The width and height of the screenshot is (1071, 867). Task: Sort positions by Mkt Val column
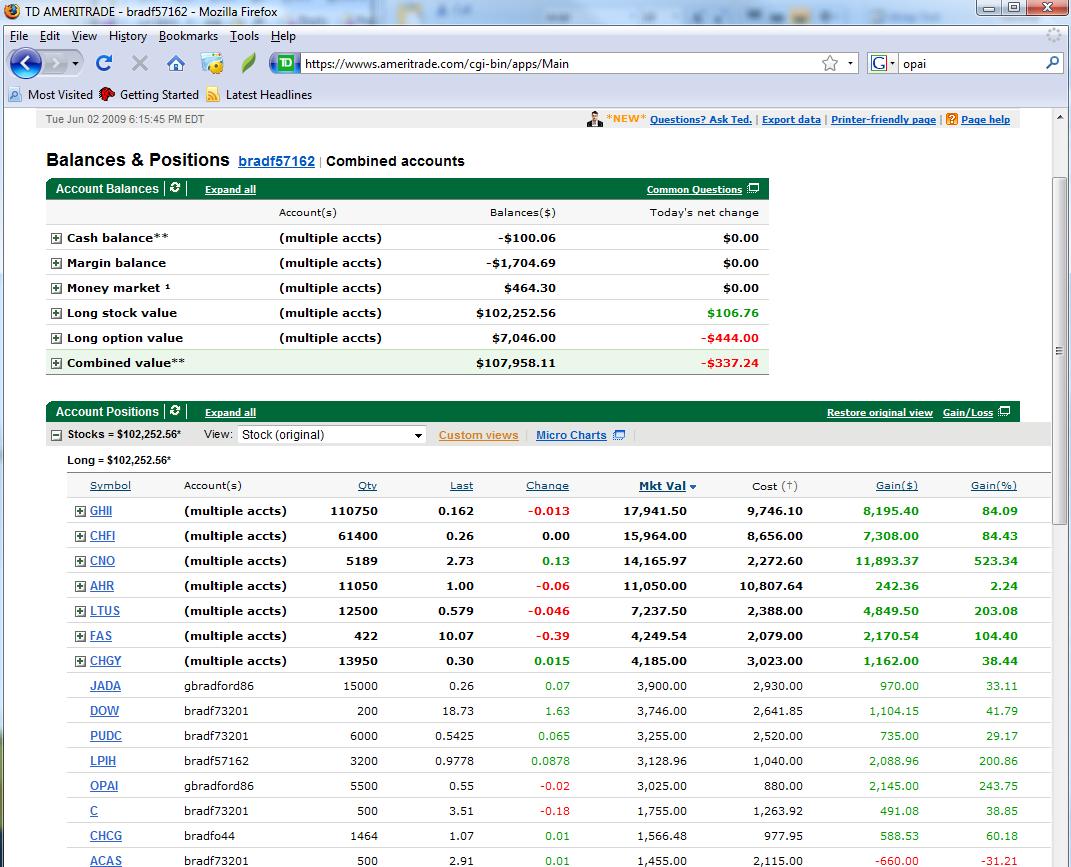662,486
